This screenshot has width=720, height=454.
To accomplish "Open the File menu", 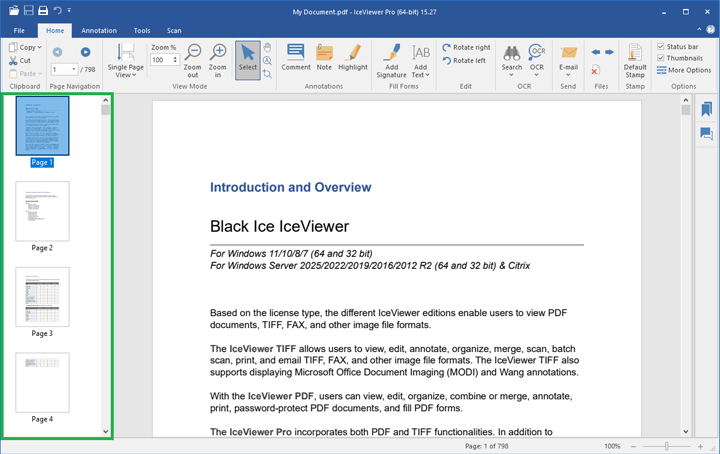I will pyautogui.click(x=19, y=30).
